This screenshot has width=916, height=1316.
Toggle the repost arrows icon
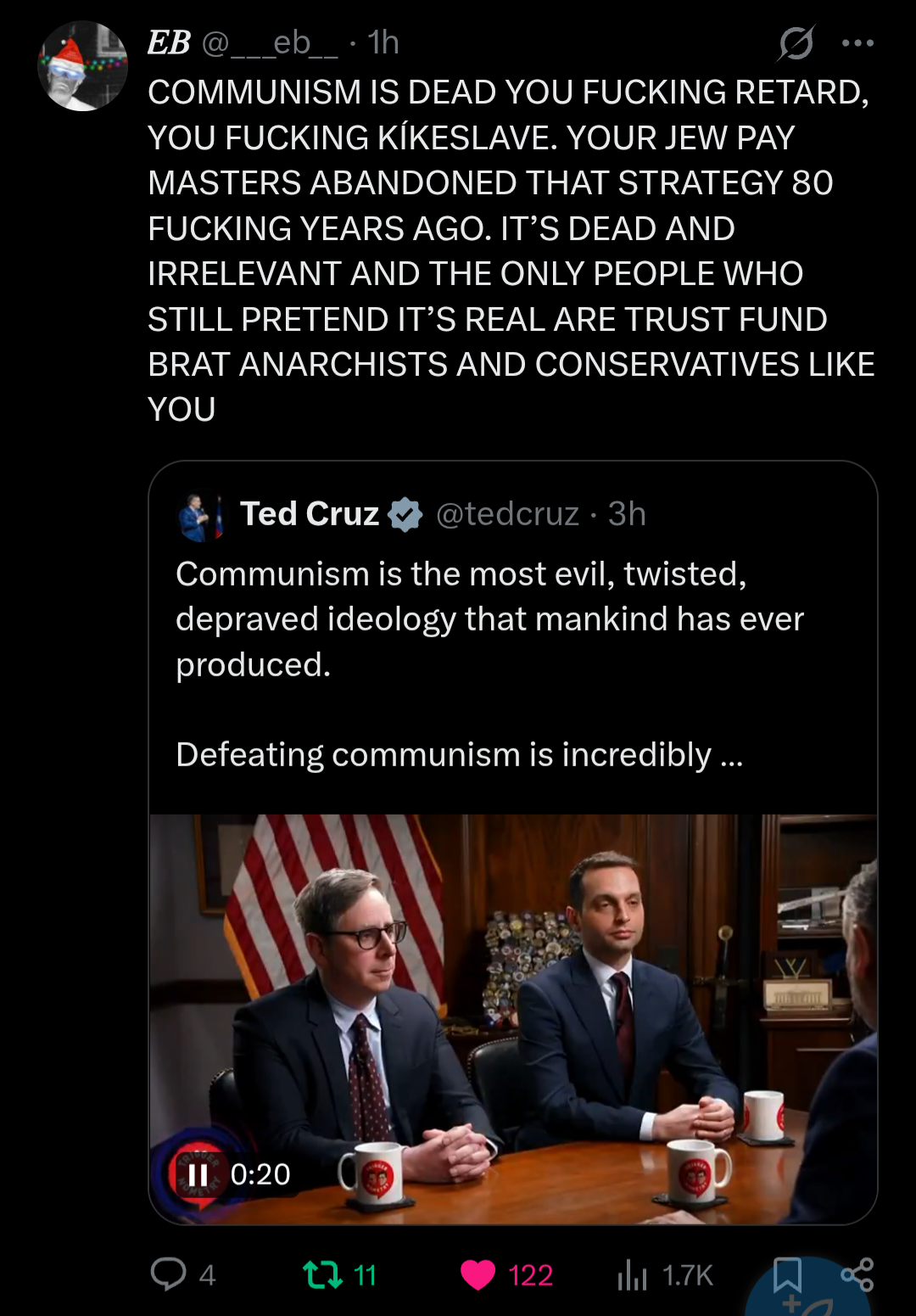tap(322, 1274)
